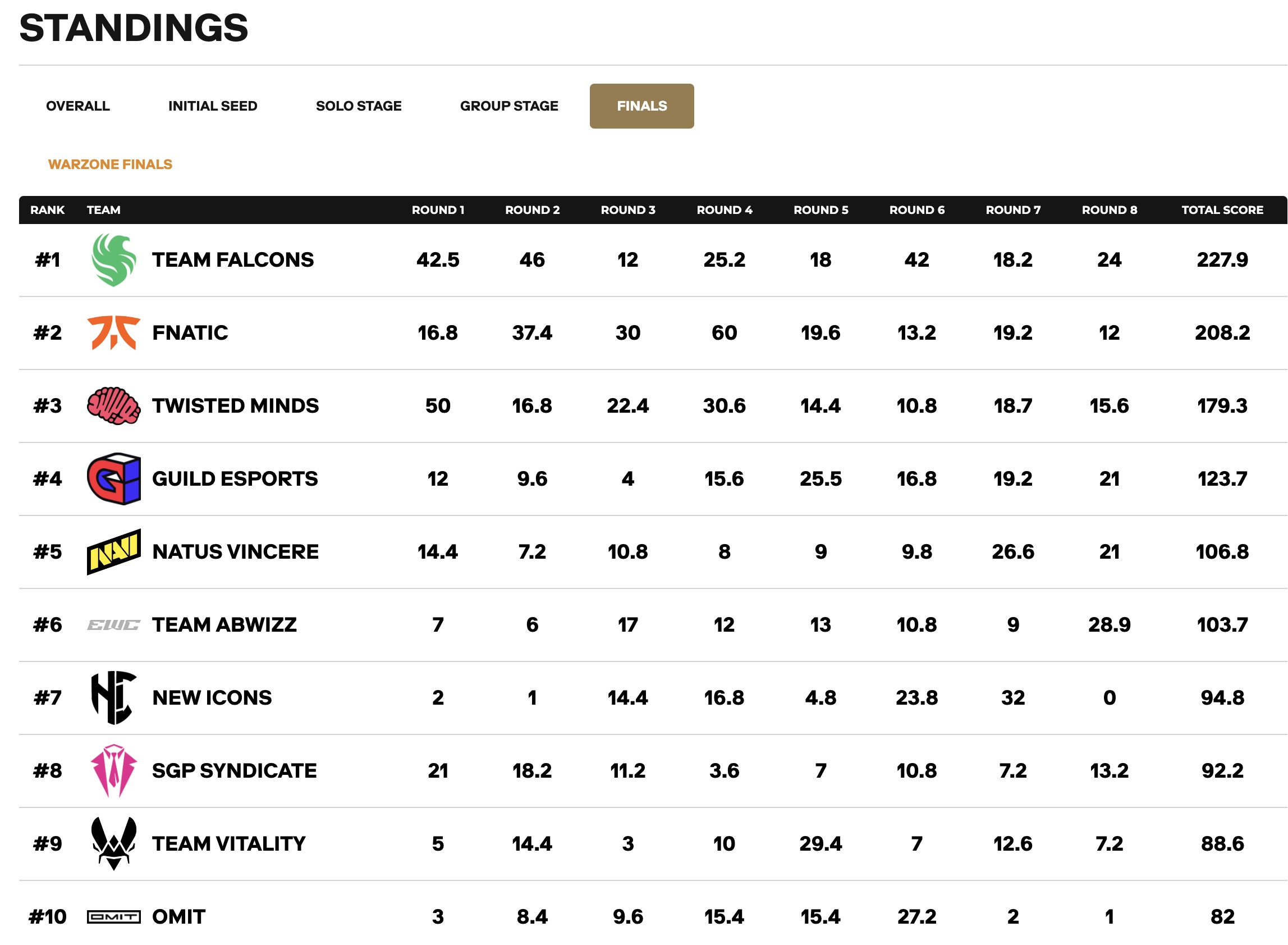Select the Warzone Finals sub-tab
The height and width of the screenshot is (945, 1288).
click(x=110, y=164)
